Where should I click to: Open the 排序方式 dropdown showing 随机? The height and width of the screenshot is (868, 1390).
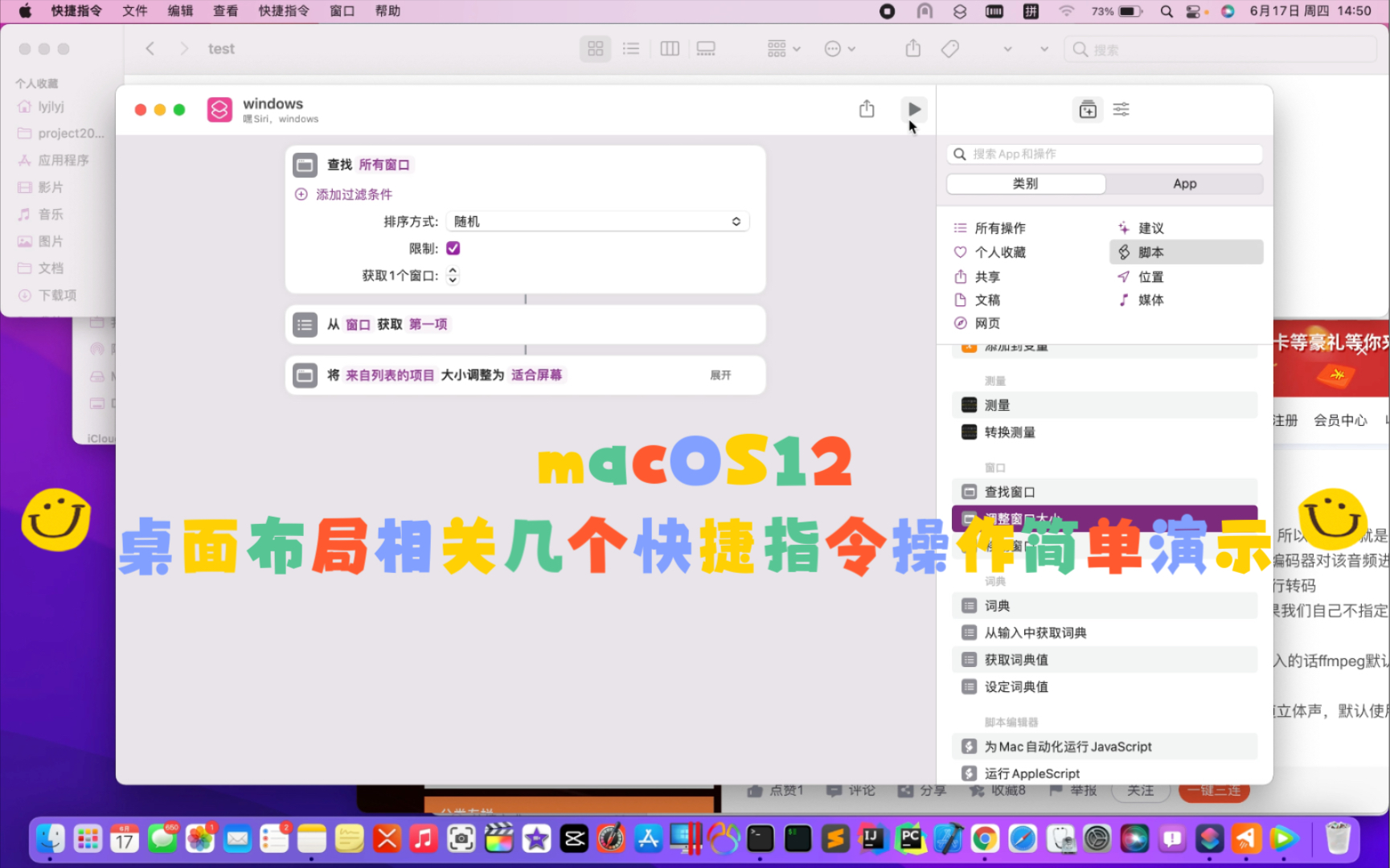(597, 221)
